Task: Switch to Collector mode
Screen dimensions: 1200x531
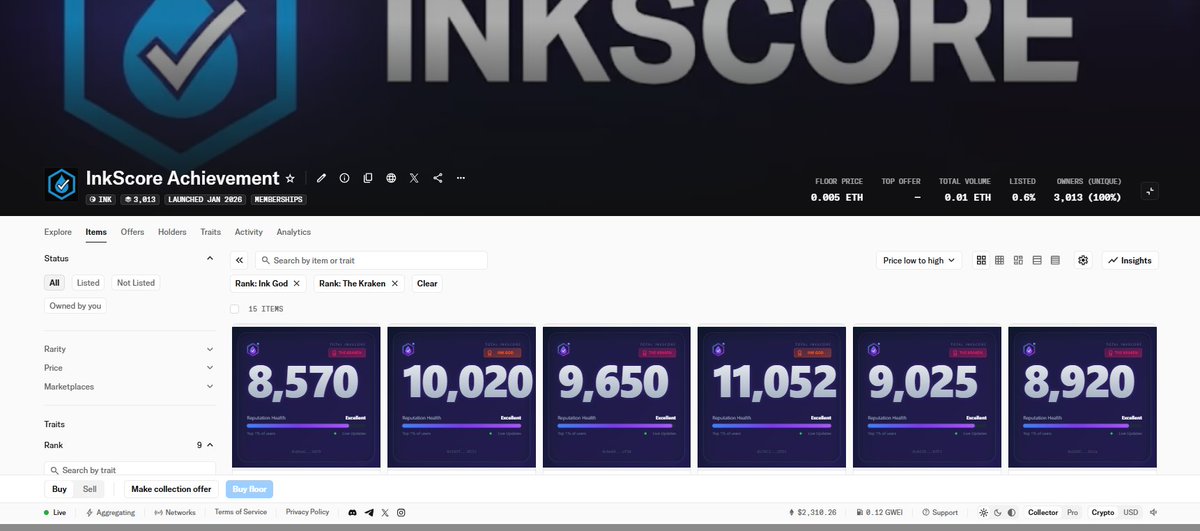Action: (x=1043, y=512)
